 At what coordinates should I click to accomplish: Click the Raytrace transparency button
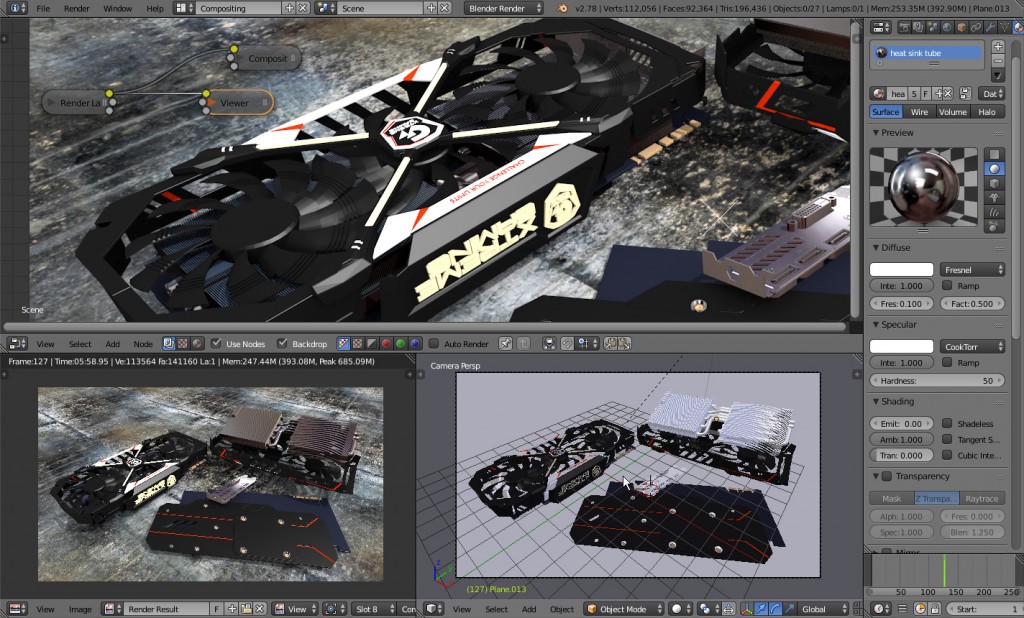tap(982, 498)
